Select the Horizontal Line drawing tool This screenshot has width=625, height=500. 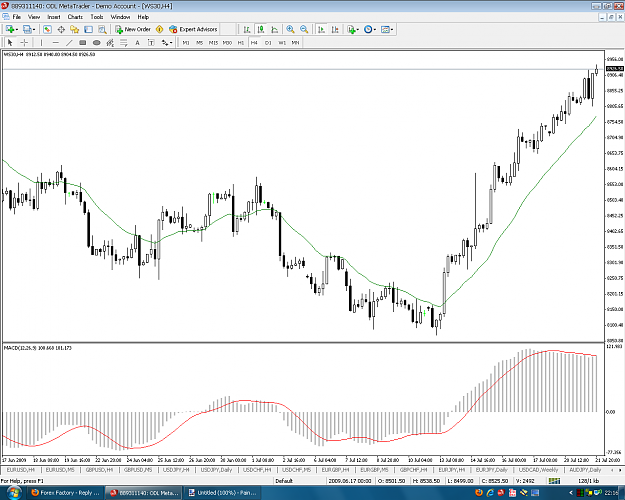(55, 42)
